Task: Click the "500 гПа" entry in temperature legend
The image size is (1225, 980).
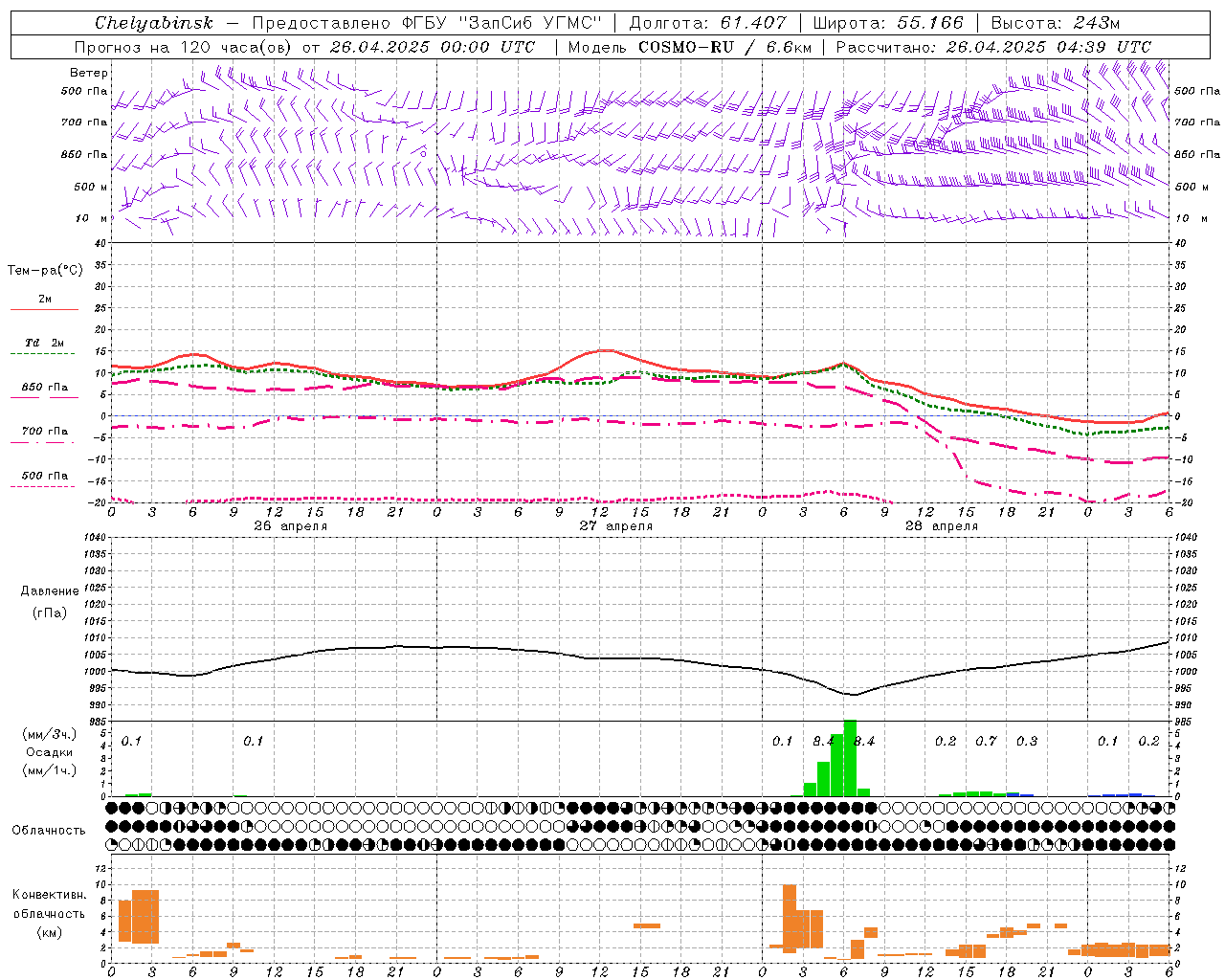Action: coord(45,476)
